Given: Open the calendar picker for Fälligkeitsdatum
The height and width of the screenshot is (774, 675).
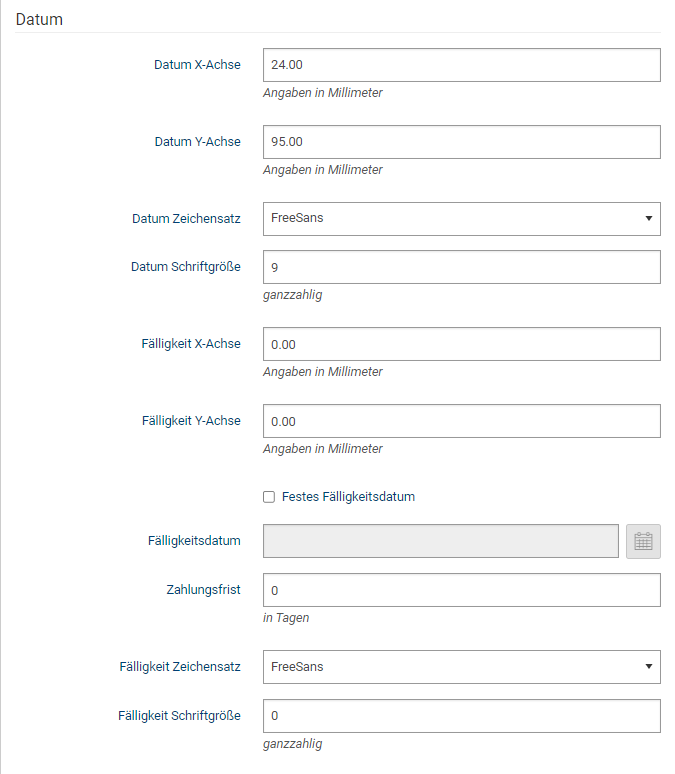Looking at the screenshot, I should (643, 542).
